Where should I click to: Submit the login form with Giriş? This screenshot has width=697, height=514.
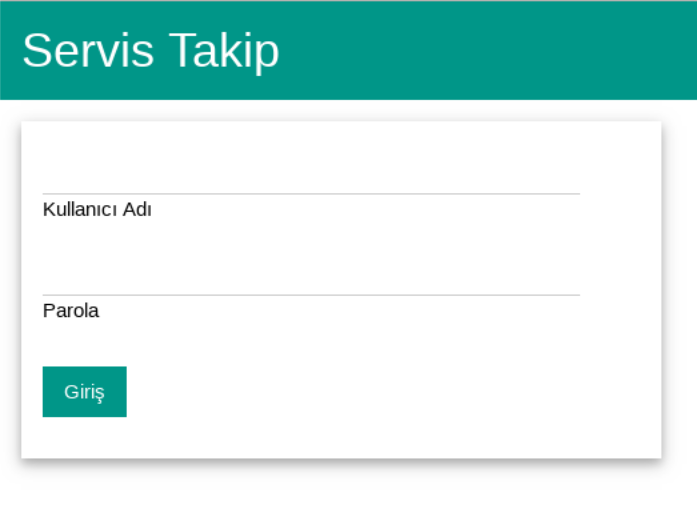[84, 391]
